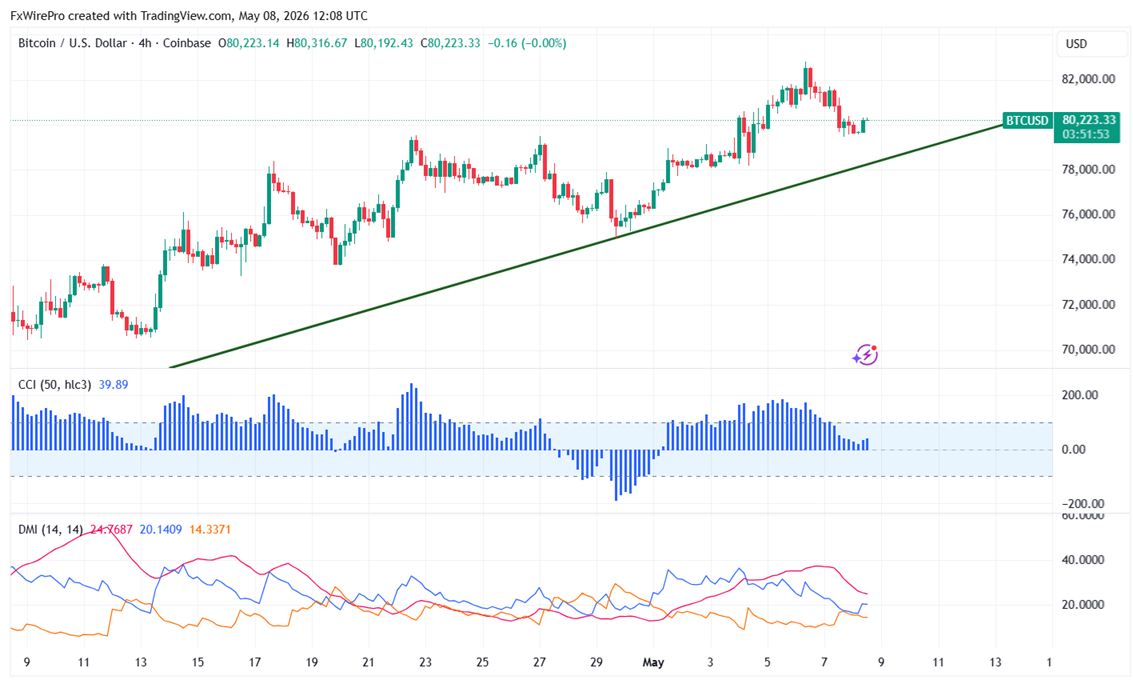Click the orange DMI value 14.3371
Viewport: 1133px width, 680px height.
pos(210,529)
